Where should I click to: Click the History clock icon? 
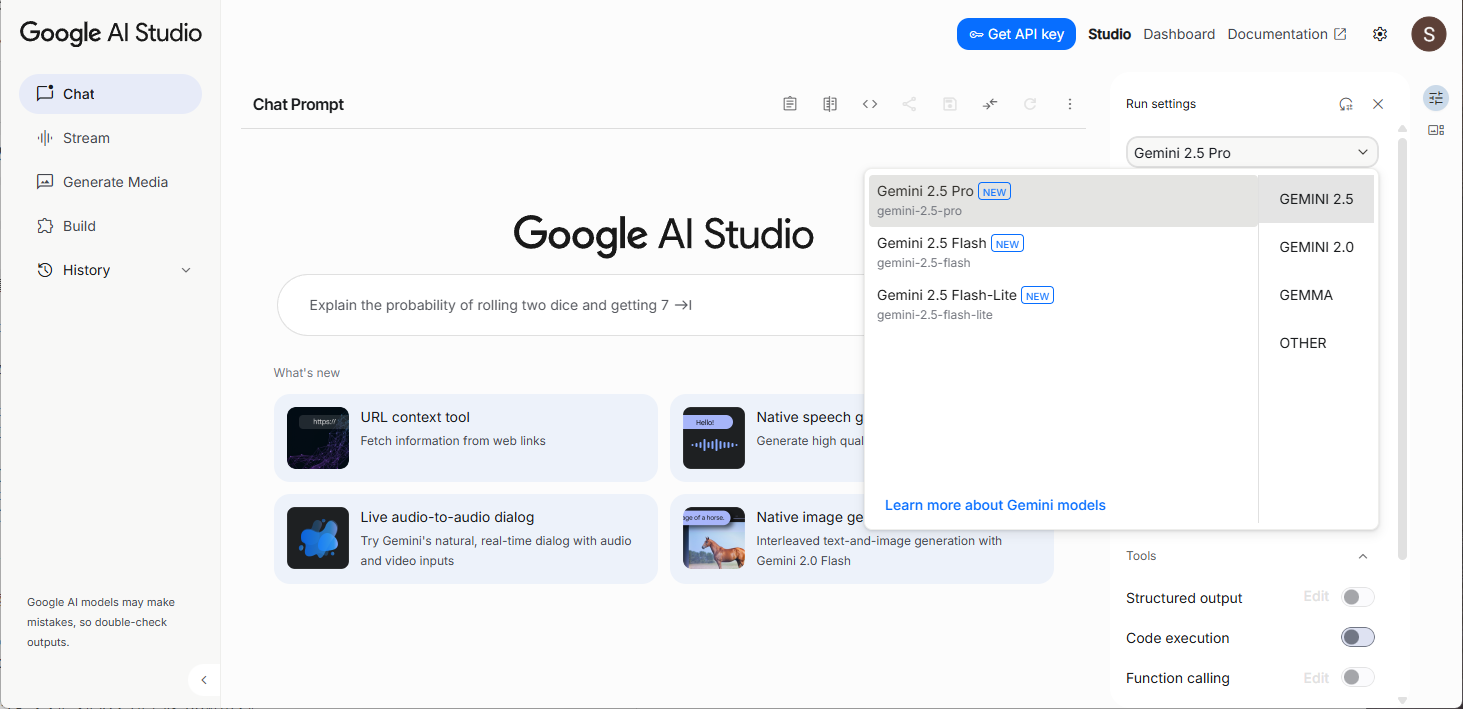[x=45, y=270]
